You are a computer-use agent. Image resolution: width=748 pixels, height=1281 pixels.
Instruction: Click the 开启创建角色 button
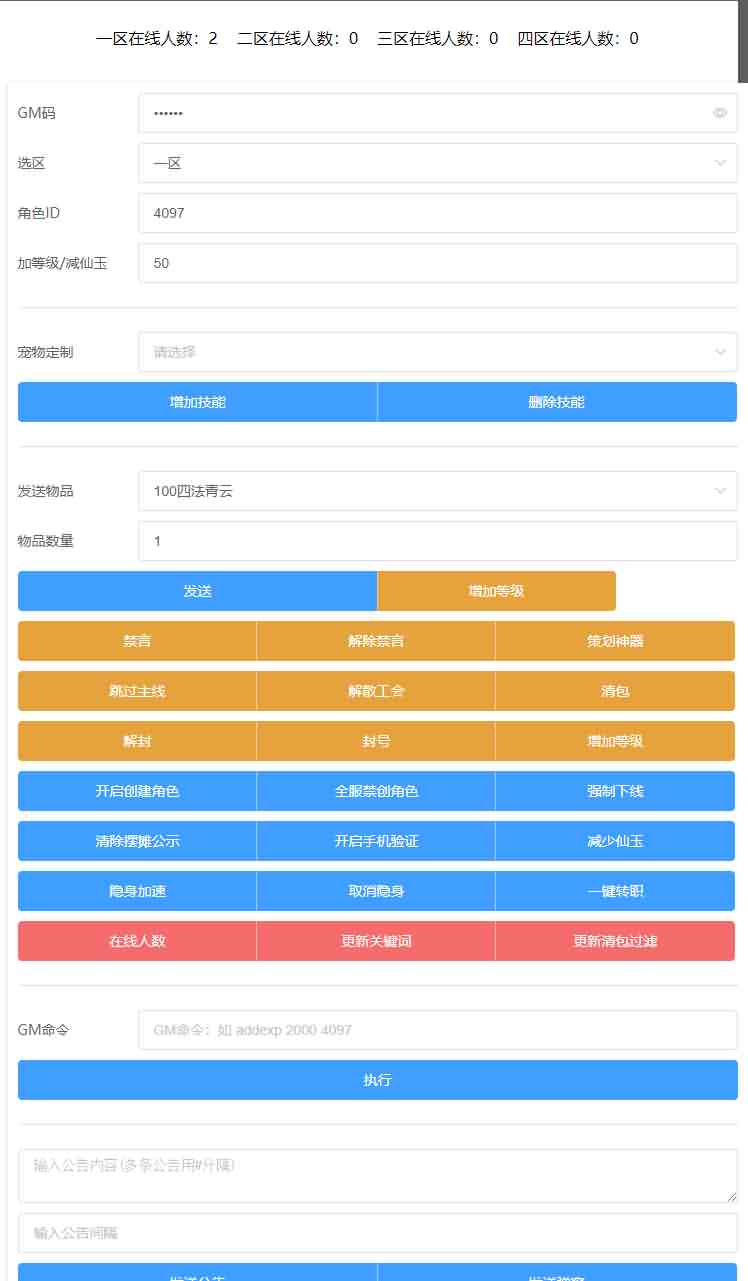tap(137, 791)
